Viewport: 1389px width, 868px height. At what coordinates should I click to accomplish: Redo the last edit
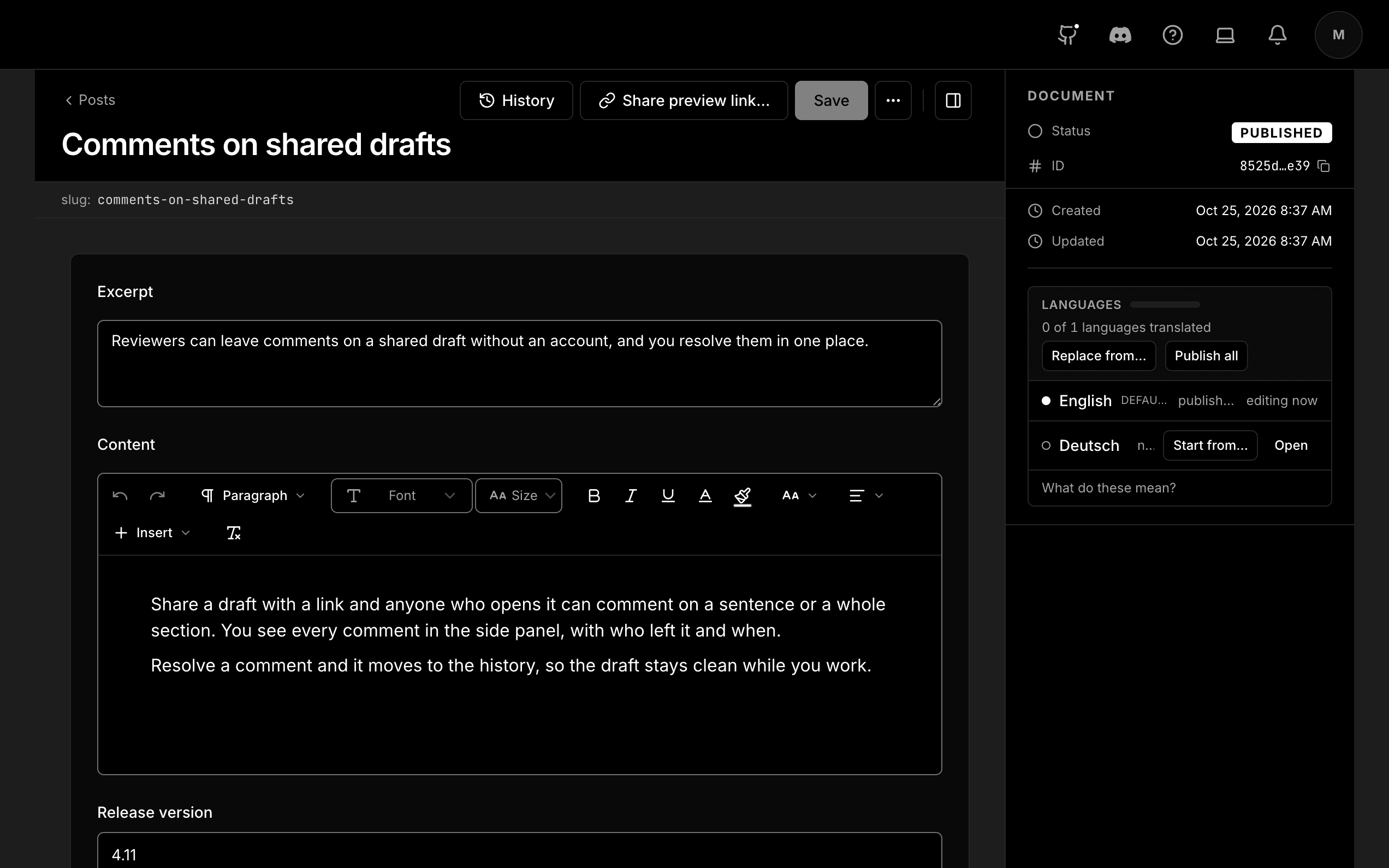click(157, 496)
